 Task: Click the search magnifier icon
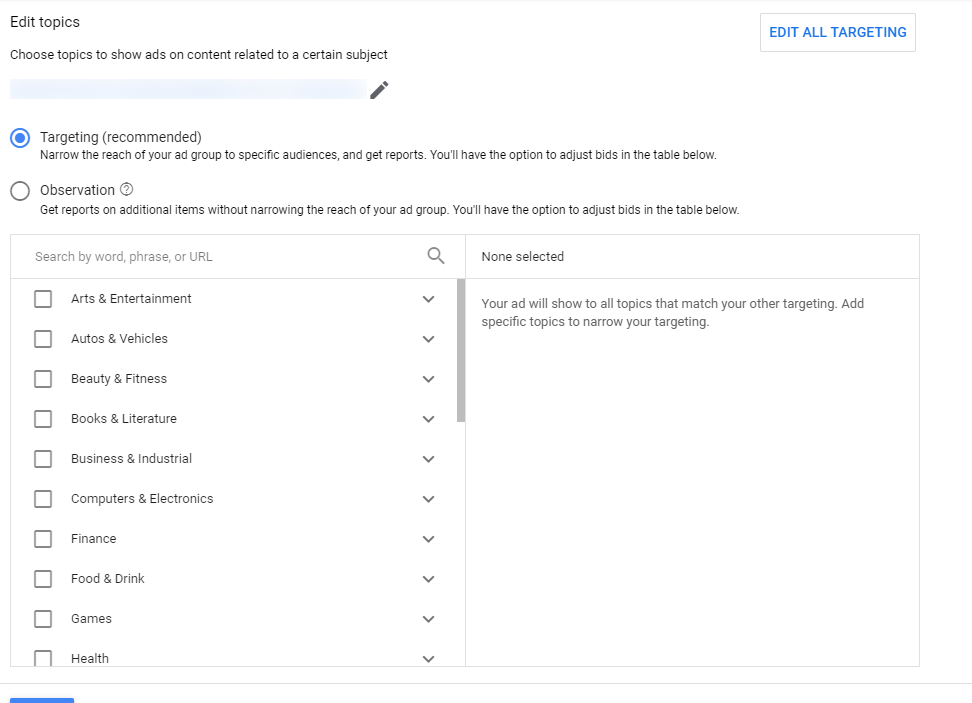point(436,256)
